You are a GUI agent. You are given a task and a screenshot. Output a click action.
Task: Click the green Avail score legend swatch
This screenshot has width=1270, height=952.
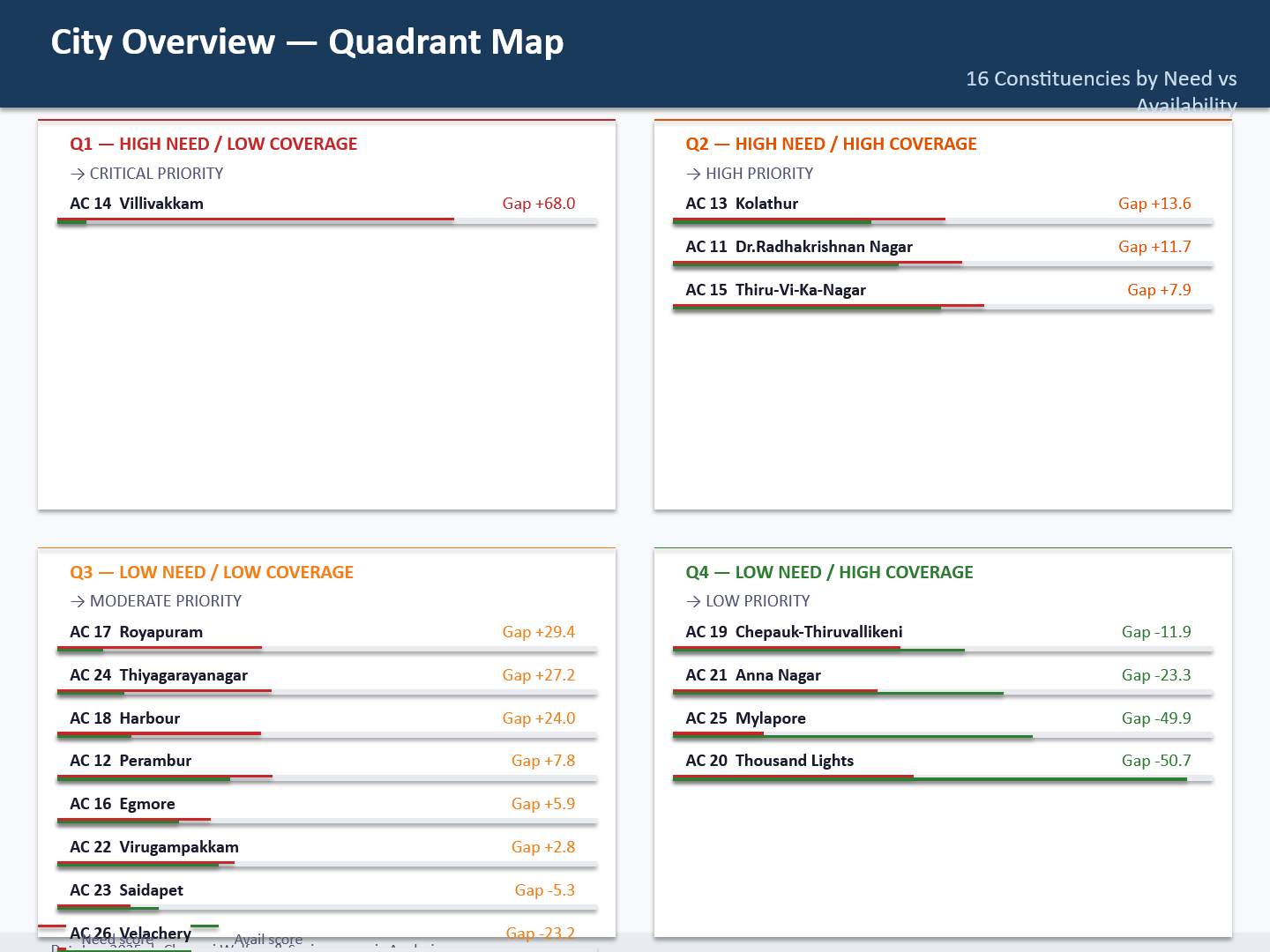click(x=205, y=926)
